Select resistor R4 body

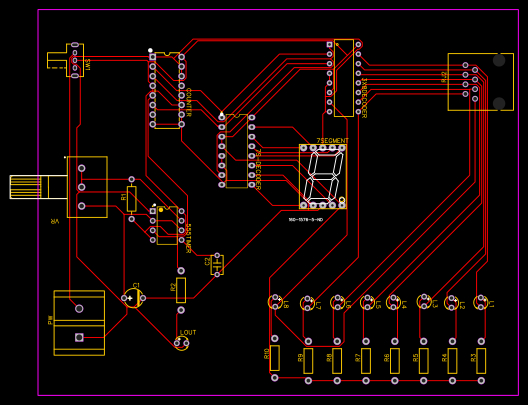point(452,361)
